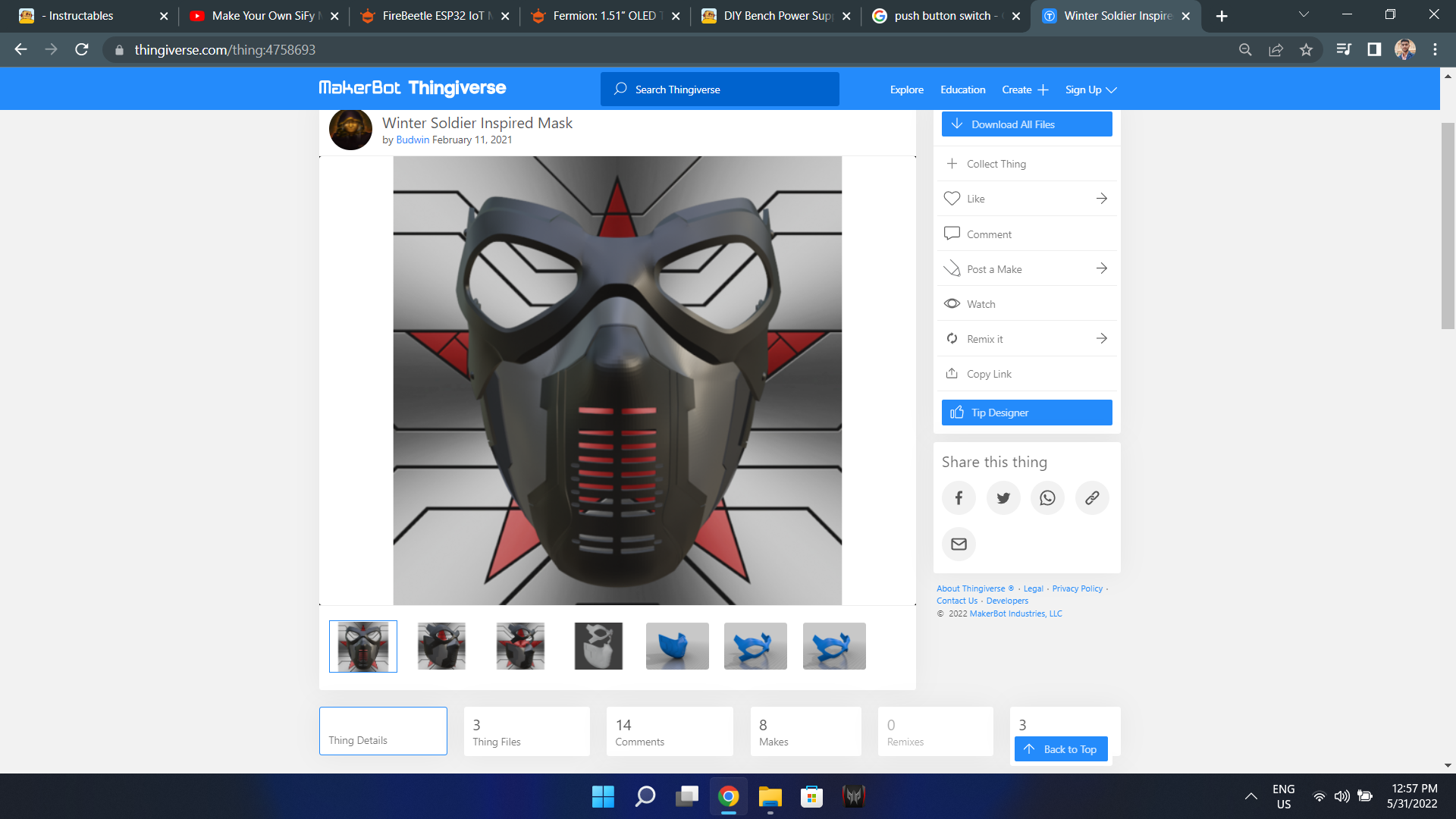Enable Watch for this design
This screenshot has height=819, width=1456.
tap(952, 303)
